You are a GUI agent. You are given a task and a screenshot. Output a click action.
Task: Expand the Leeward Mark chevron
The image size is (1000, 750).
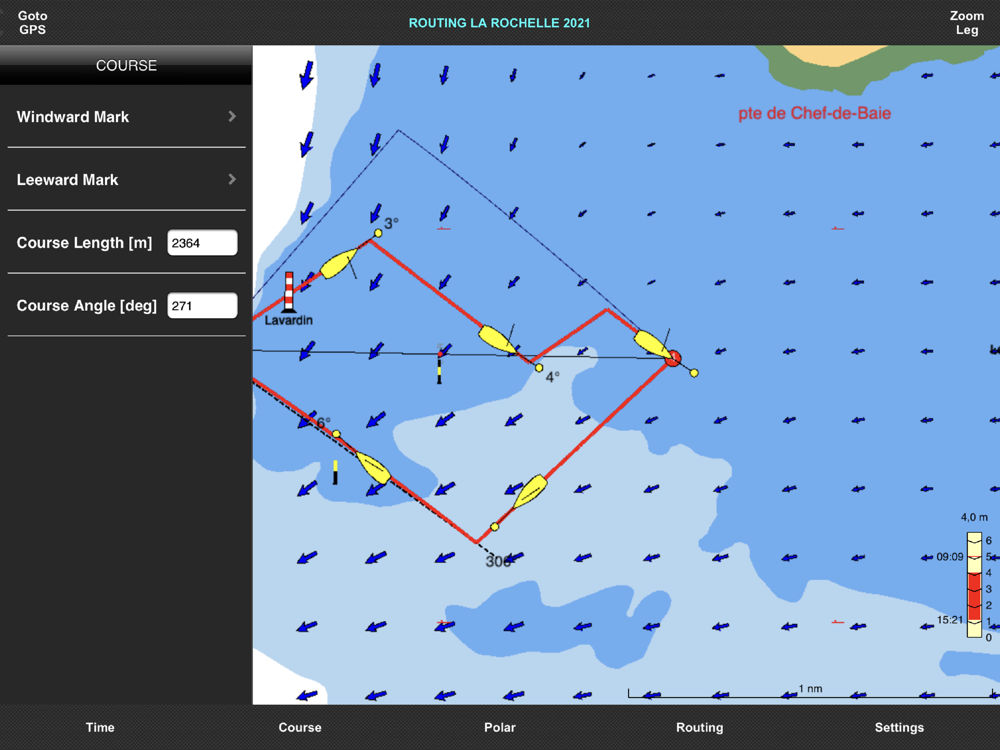click(232, 180)
